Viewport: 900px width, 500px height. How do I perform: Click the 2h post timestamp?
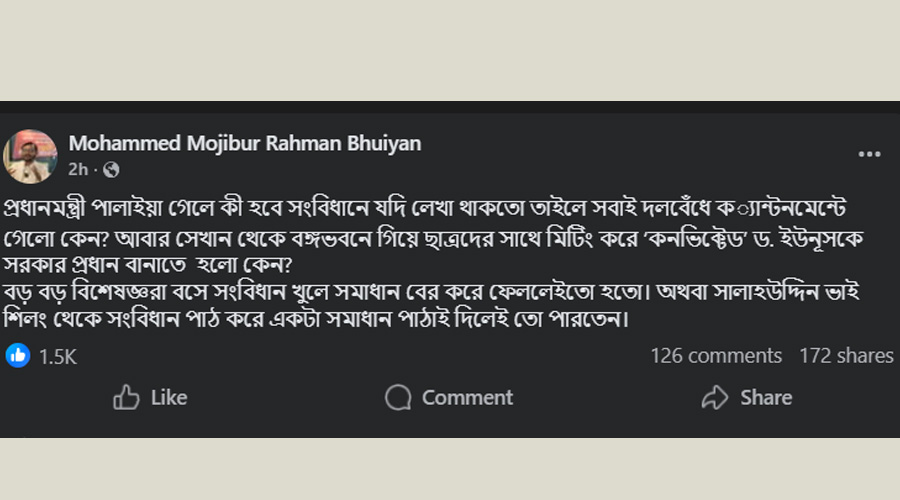point(78,170)
